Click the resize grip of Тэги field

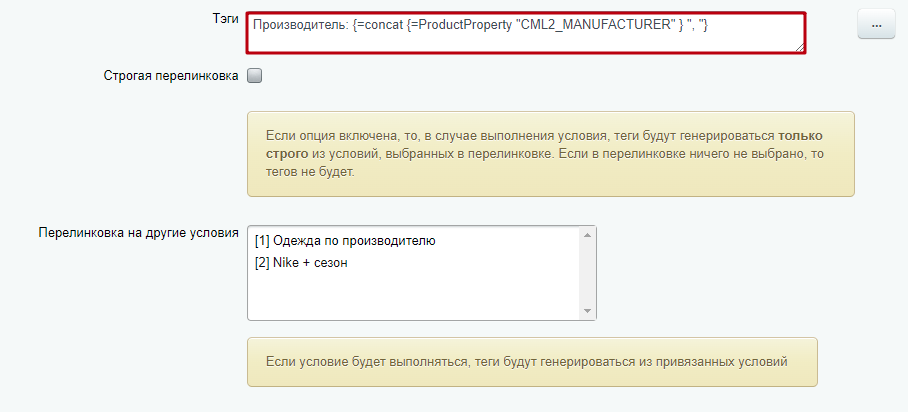[x=800, y=48]
